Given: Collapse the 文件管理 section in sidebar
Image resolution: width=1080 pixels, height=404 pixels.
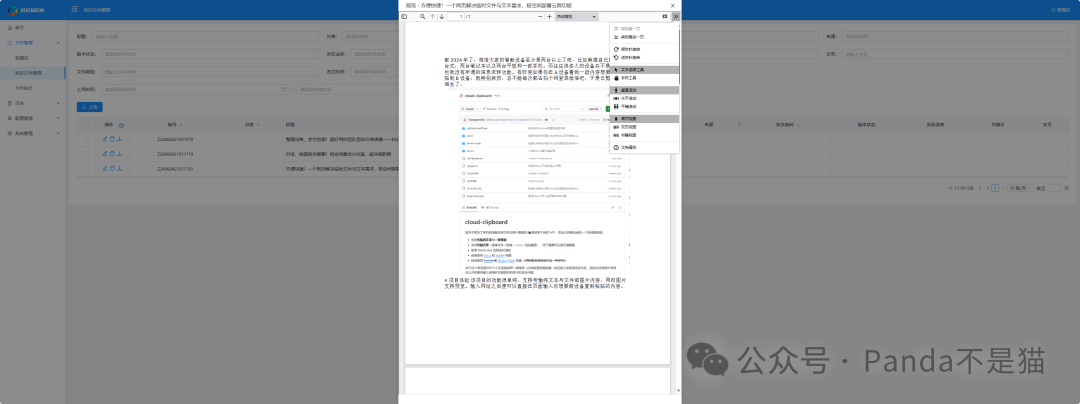Looking at the screenshot, I should (x=32, y=43).
